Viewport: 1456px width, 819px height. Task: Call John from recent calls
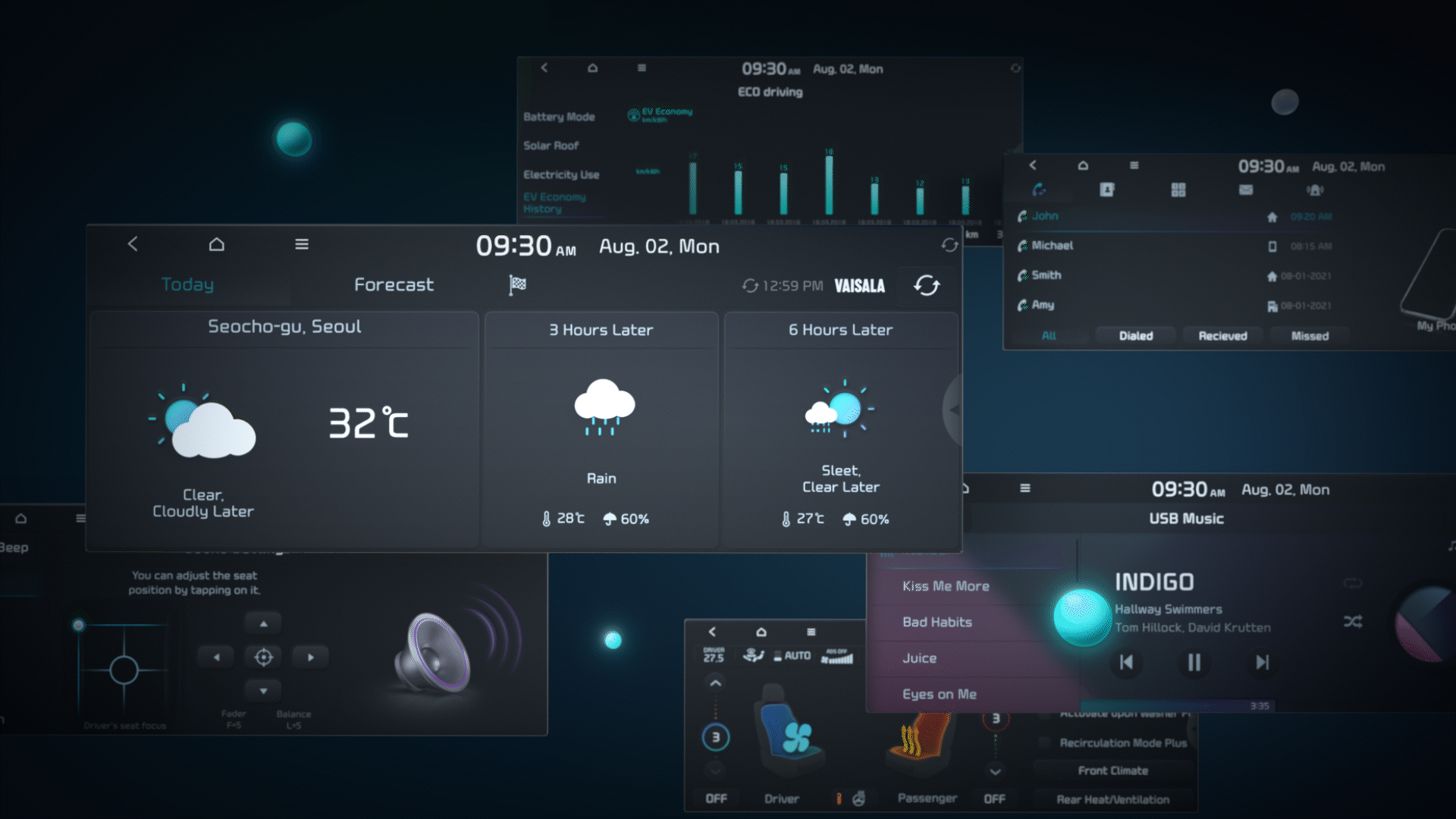[x=1175, y=216]
